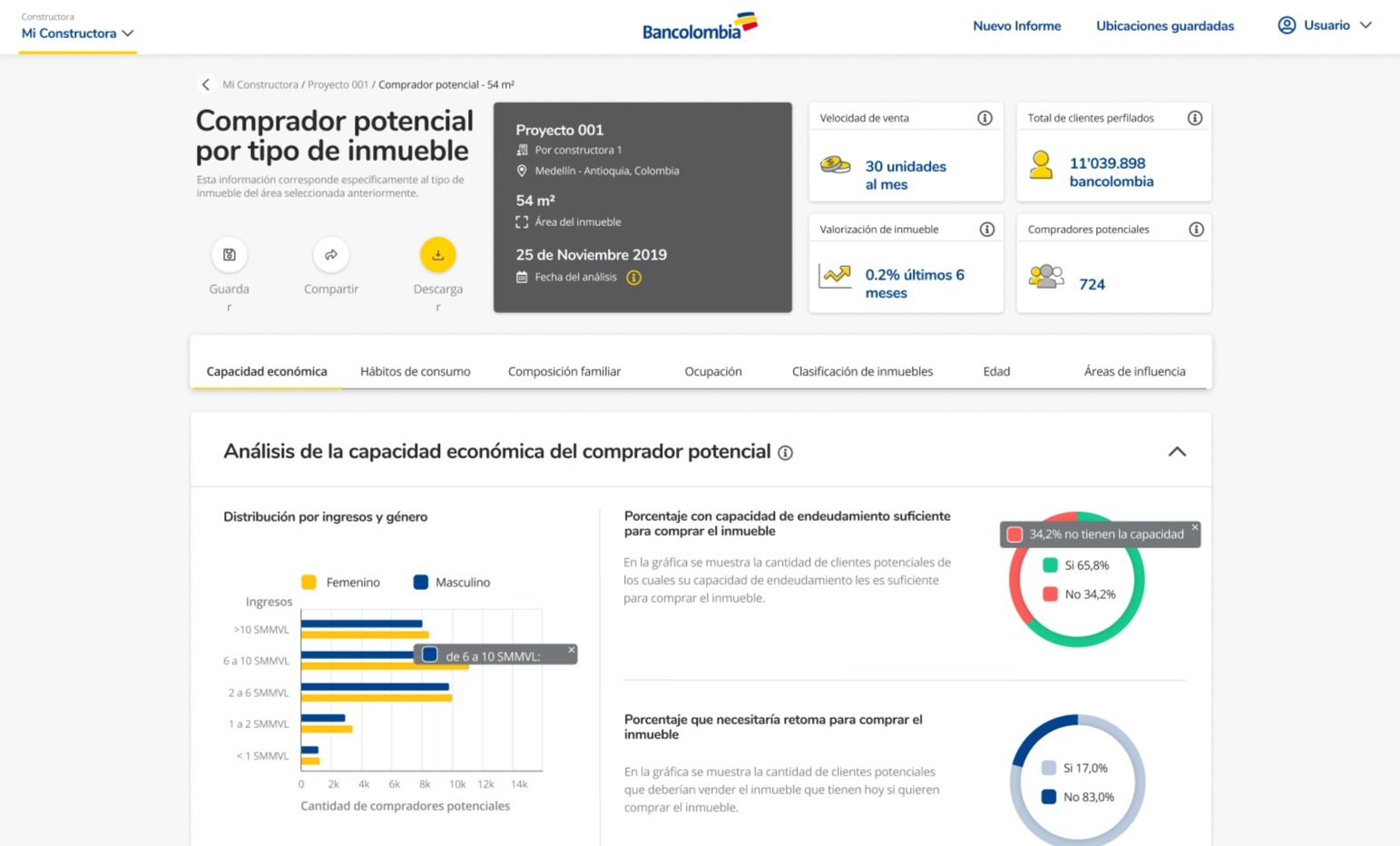Image resolution: width=1400 pixels, height=846 pixels.
Task: Switch to Áreas de influencia tab
Action: click(x=1134, y=371)
